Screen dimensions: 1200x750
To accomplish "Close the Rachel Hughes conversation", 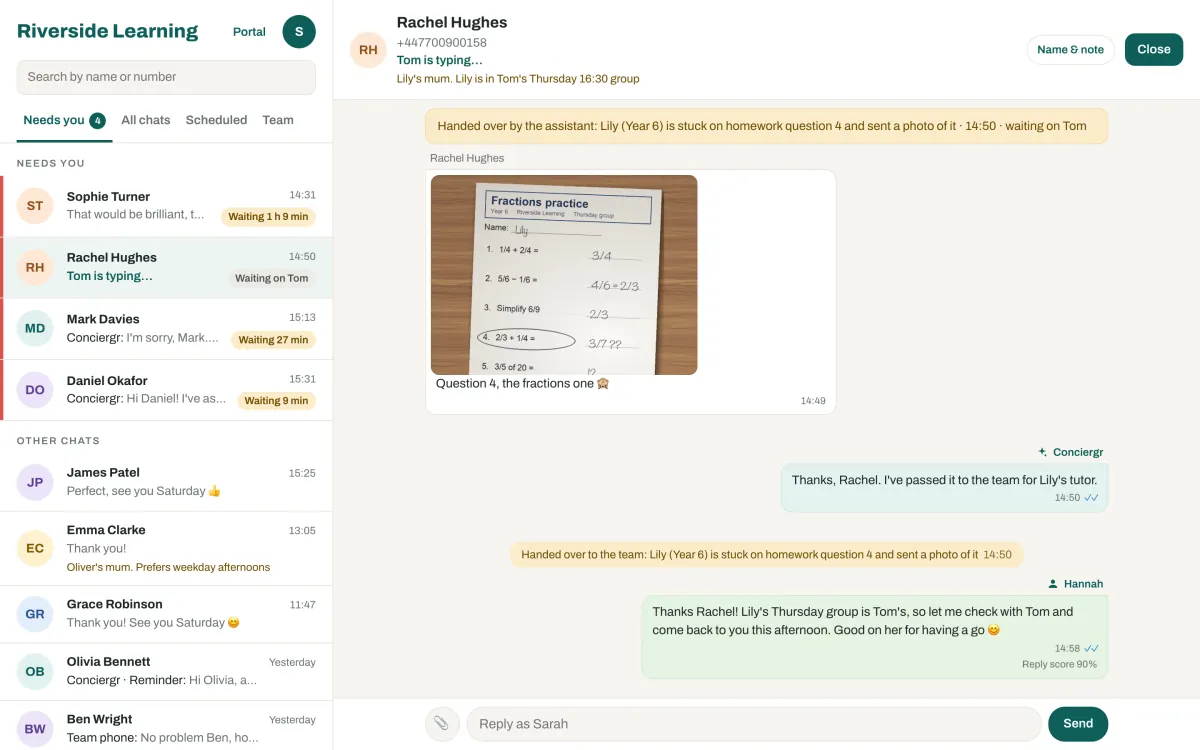I will [1153, 50].
